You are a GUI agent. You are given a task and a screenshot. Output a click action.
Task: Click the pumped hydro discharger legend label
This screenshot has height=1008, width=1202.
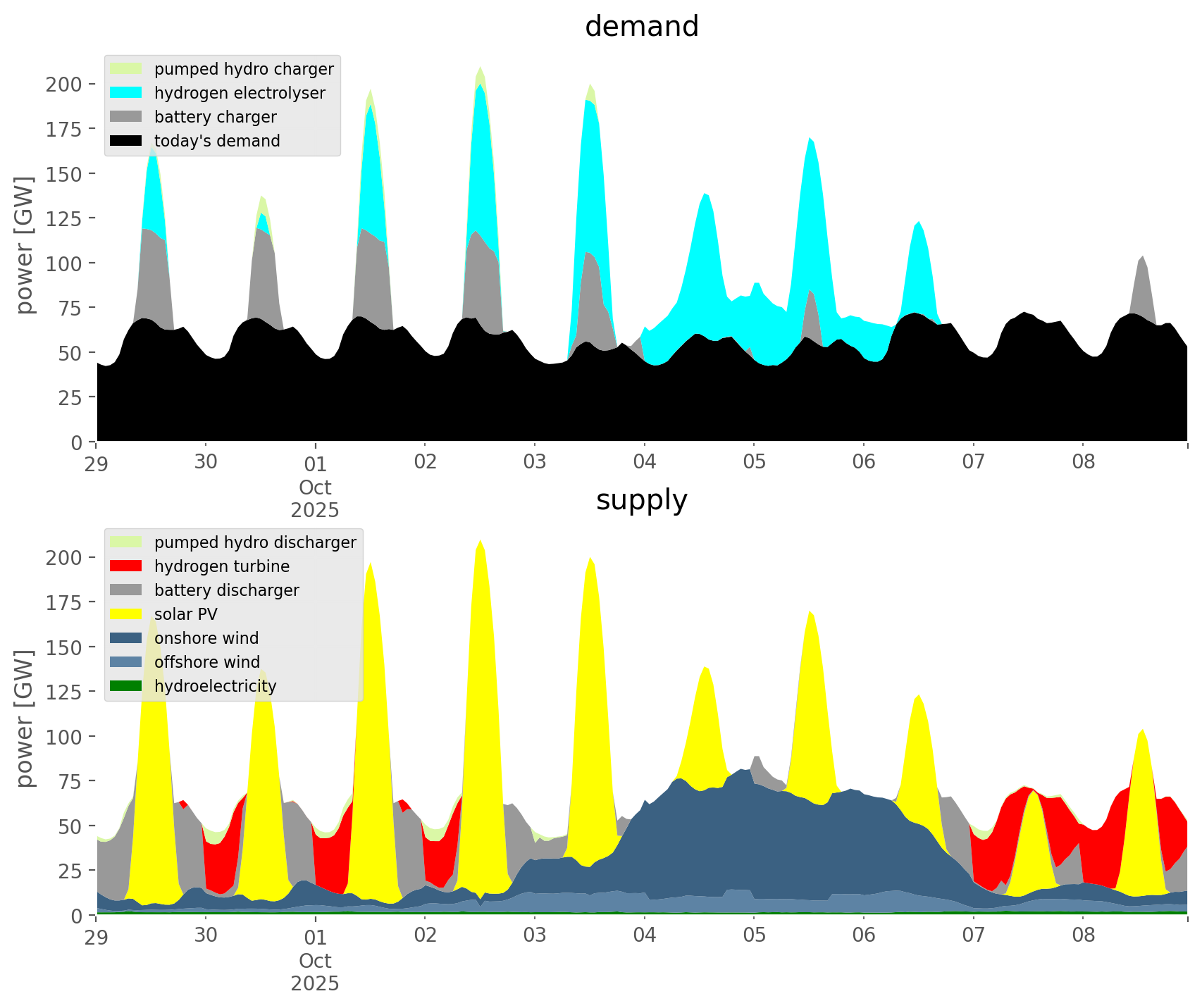click(x=255, y=542)
